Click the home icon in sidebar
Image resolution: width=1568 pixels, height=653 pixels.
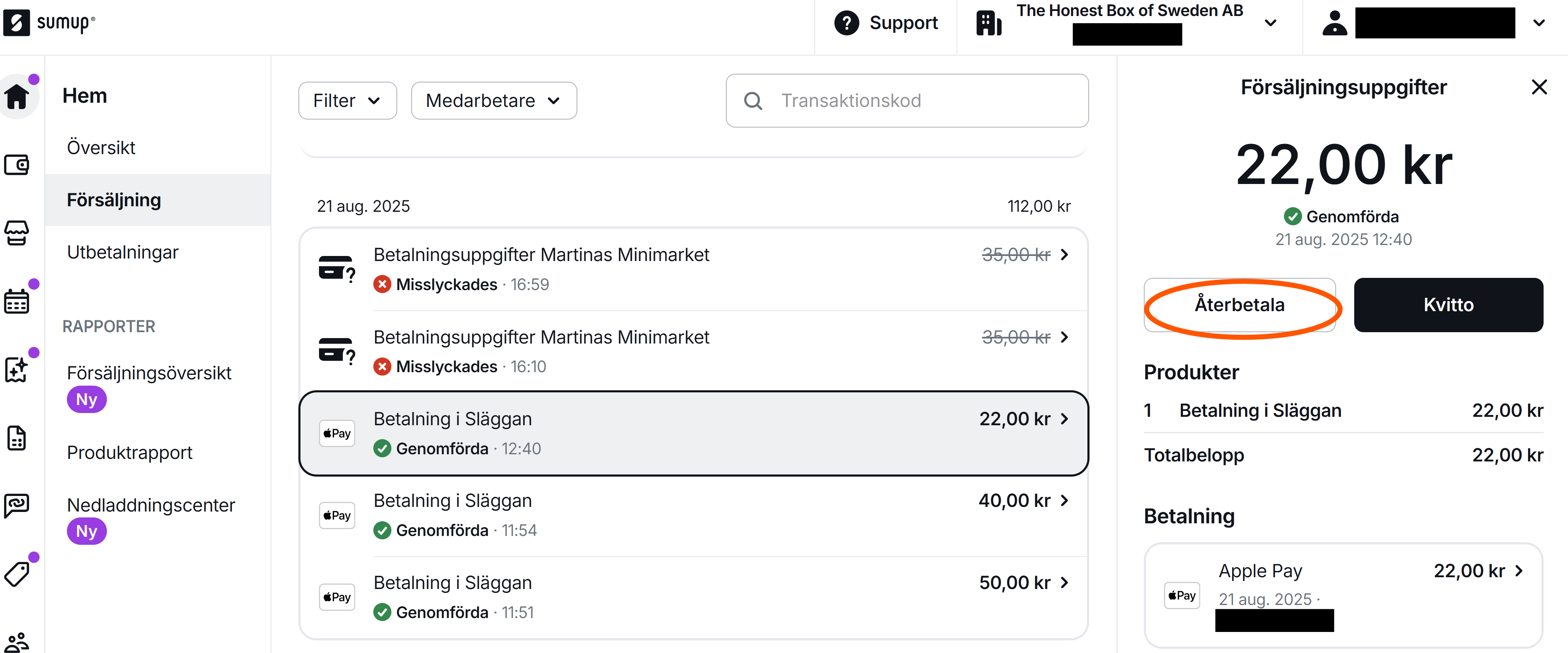pos(17,96)
